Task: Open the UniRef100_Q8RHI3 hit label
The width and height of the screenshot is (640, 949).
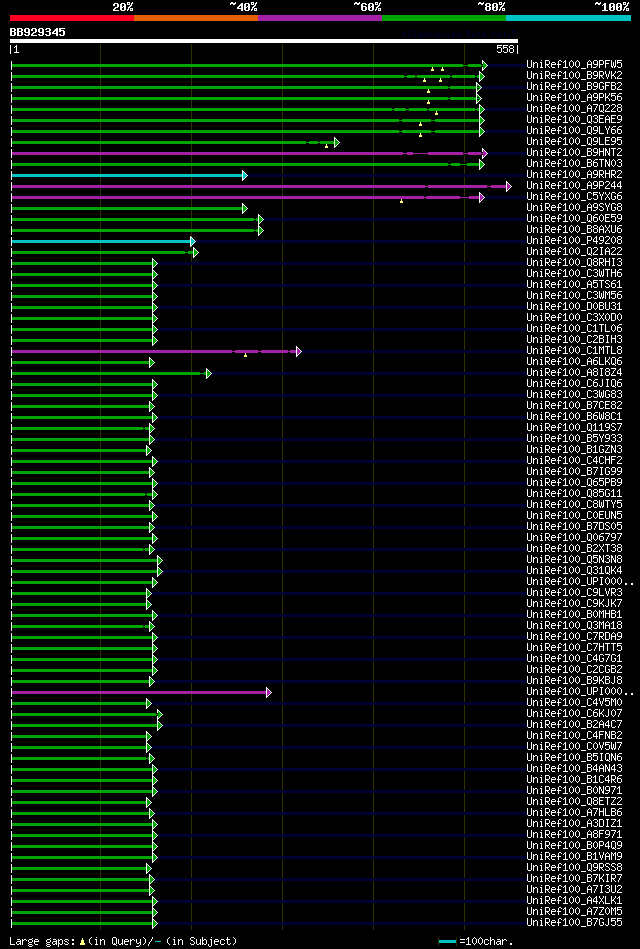Action: (575, 262)
